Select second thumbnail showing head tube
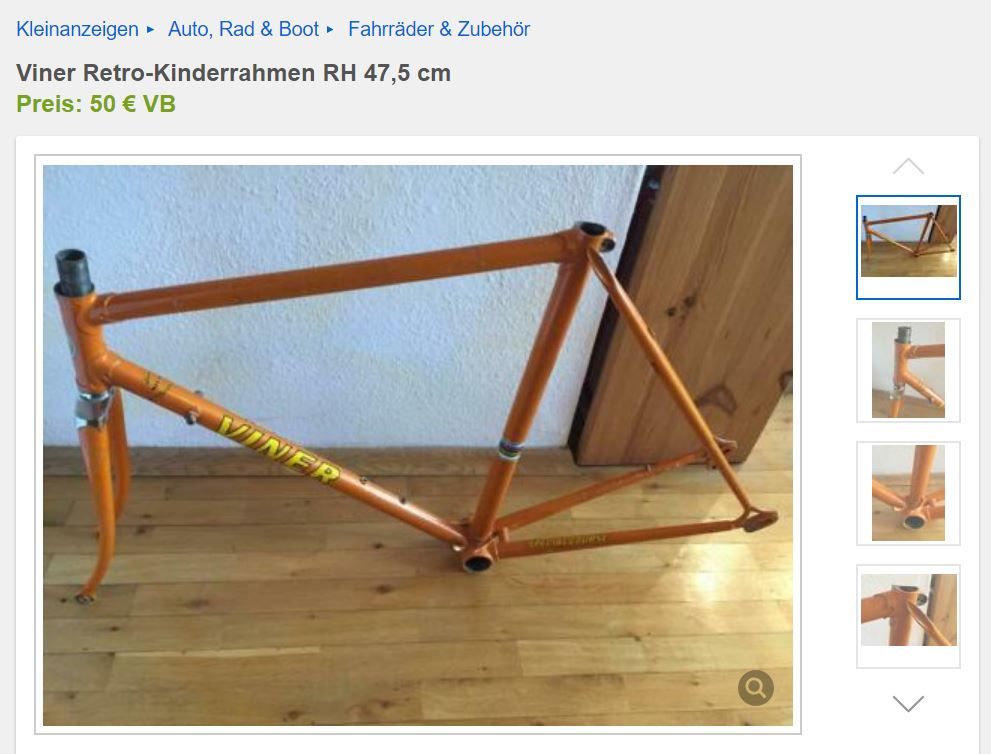This screenshot has width=991, height=754. coord(908,370)
